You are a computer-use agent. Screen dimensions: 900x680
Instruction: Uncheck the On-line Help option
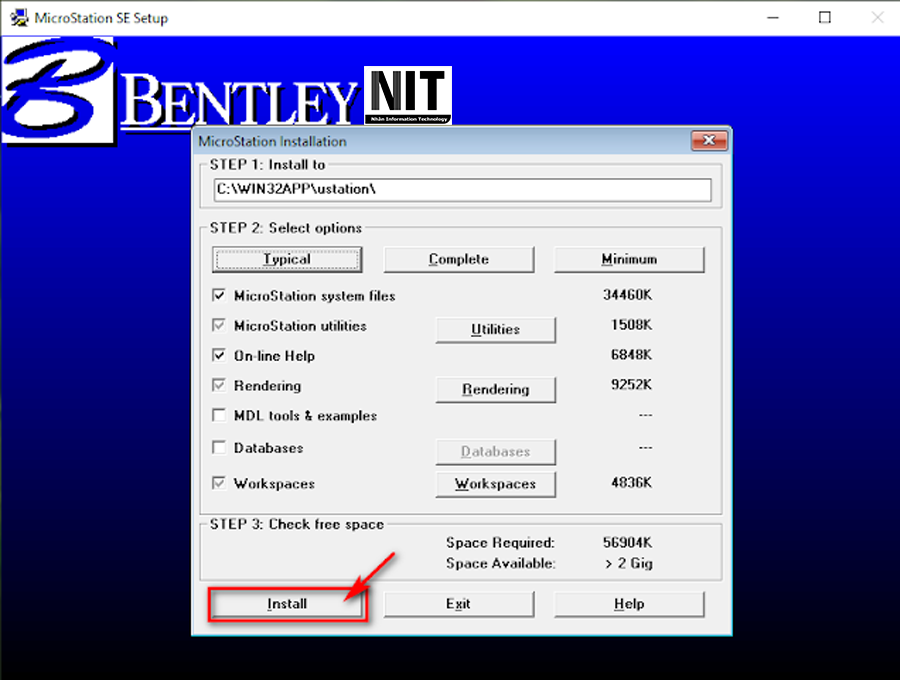(219, 355)
